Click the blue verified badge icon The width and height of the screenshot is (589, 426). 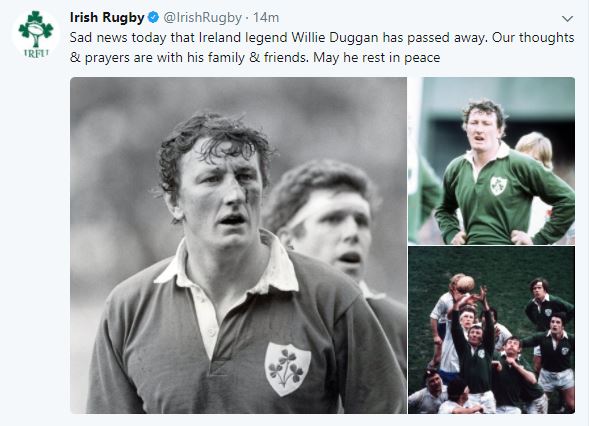(x=153, y=17)
